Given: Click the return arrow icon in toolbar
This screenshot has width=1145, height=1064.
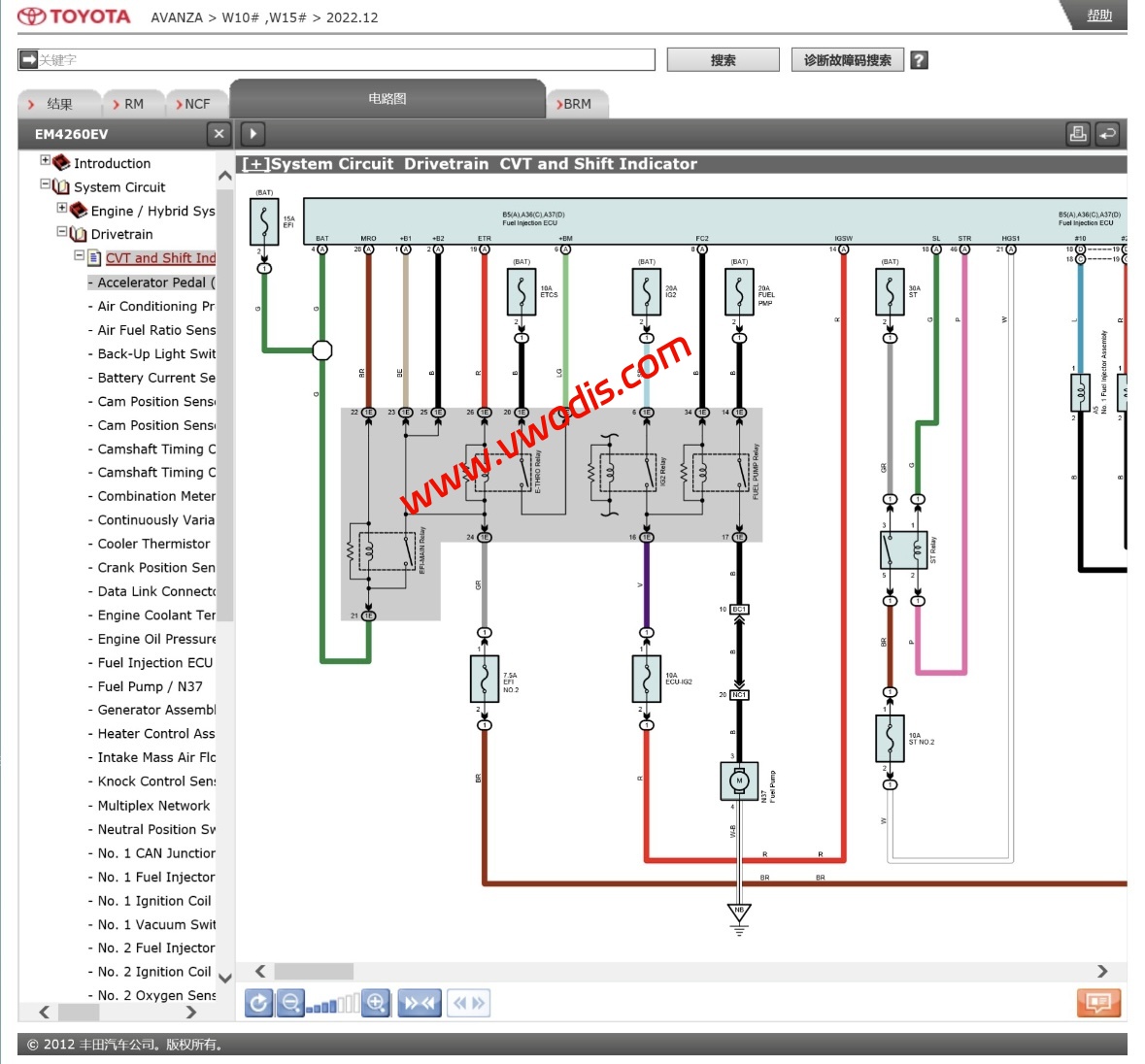Looking at the screenshot, I should tap(1107, 134).
